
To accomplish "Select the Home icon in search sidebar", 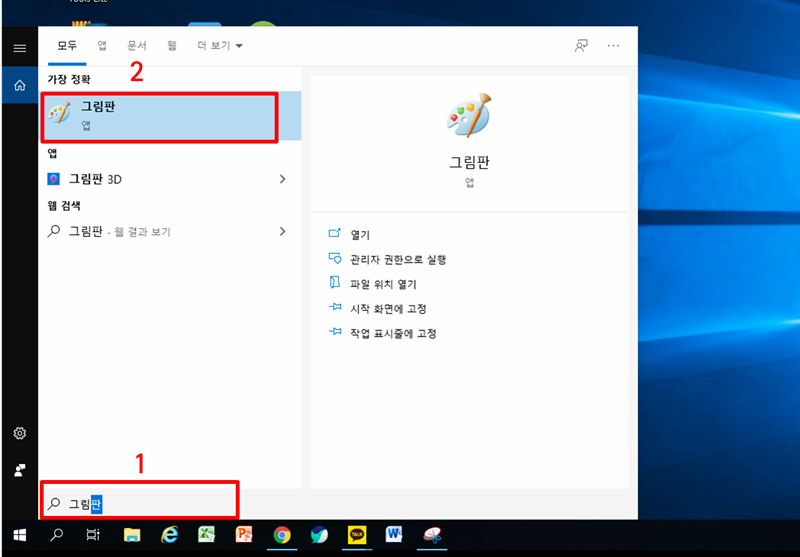I will (x=20, y=85).
